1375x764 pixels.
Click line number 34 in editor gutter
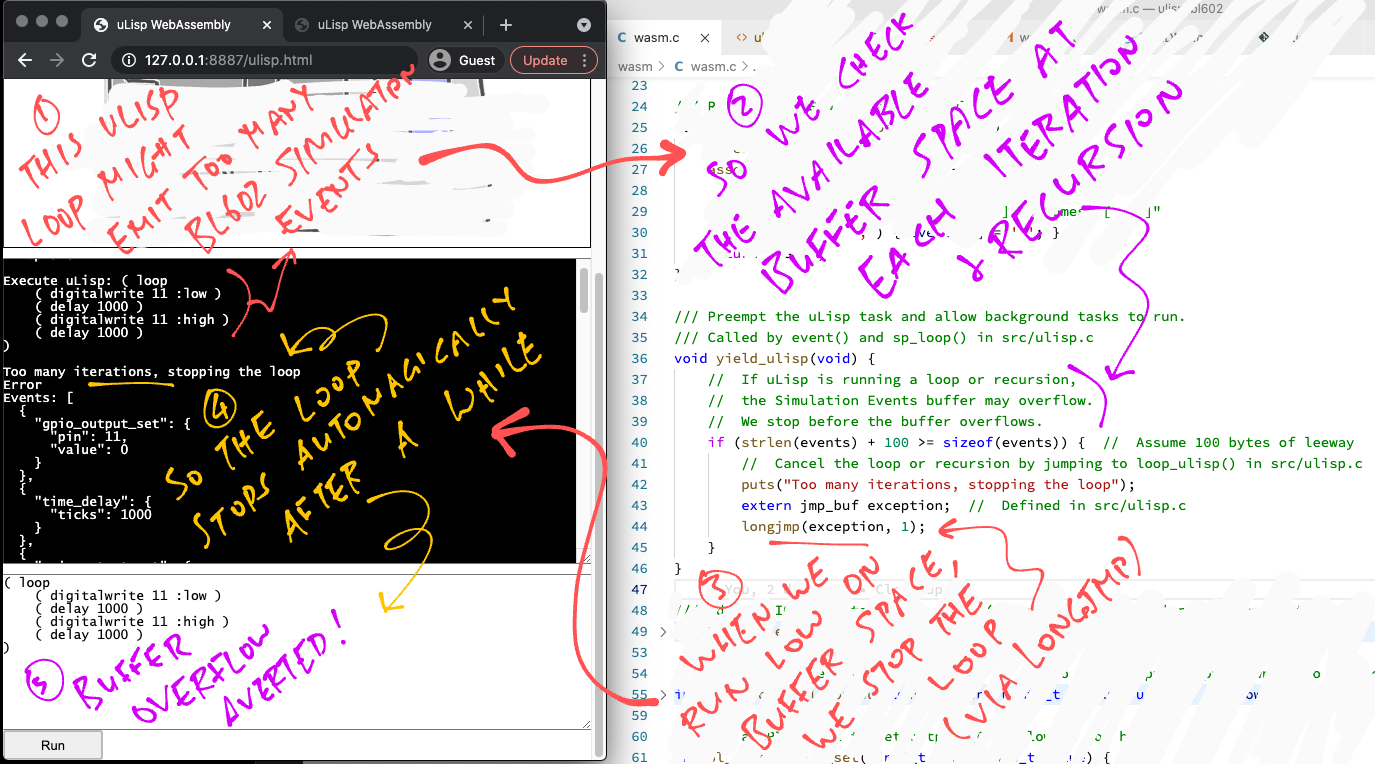(640, 316)
